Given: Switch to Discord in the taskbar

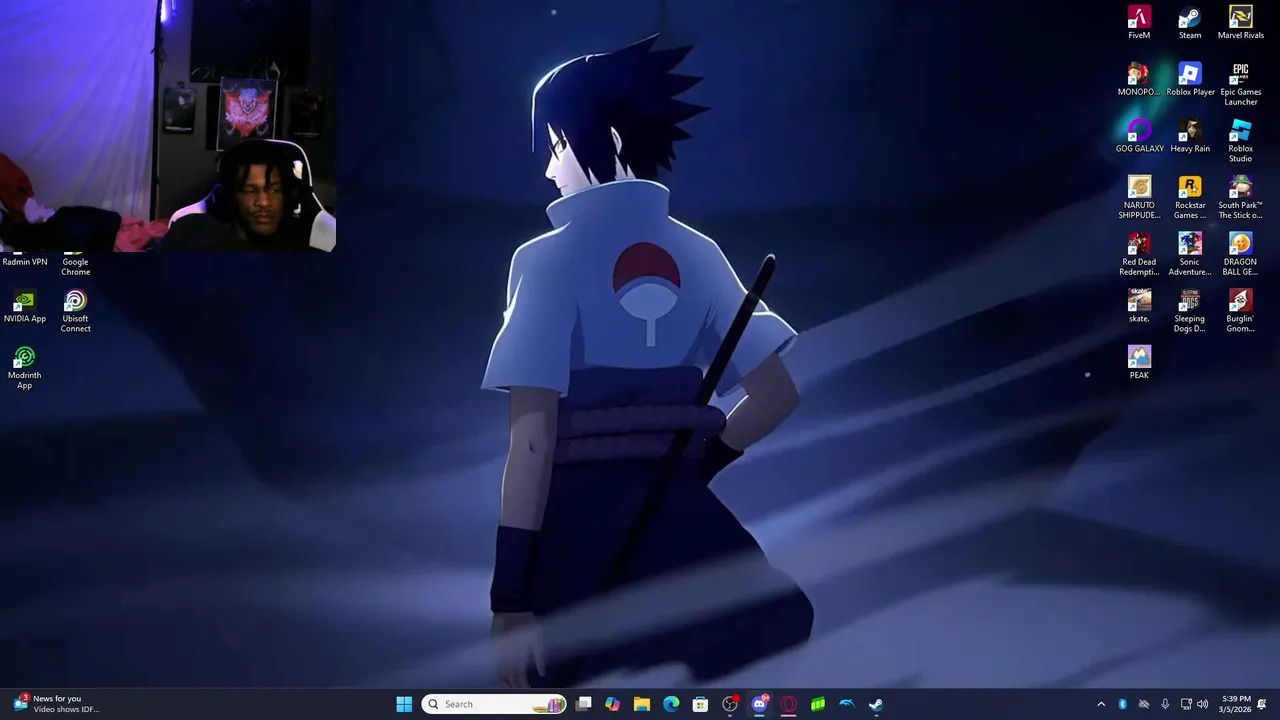Looking at the screenshot, I should [759, 704].
